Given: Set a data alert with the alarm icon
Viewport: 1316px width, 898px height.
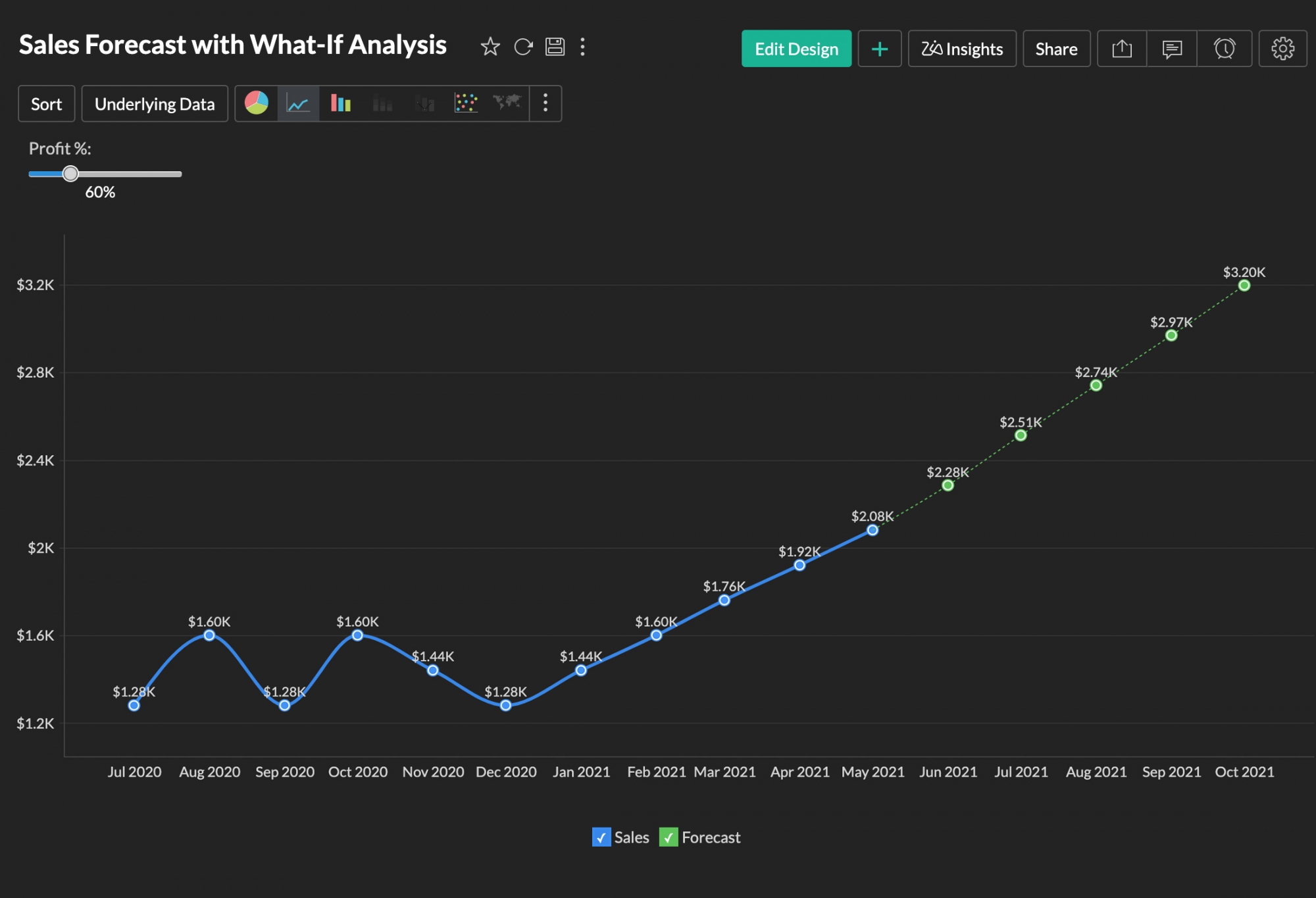Looking at the screenshot, I should click(1223, 48).
